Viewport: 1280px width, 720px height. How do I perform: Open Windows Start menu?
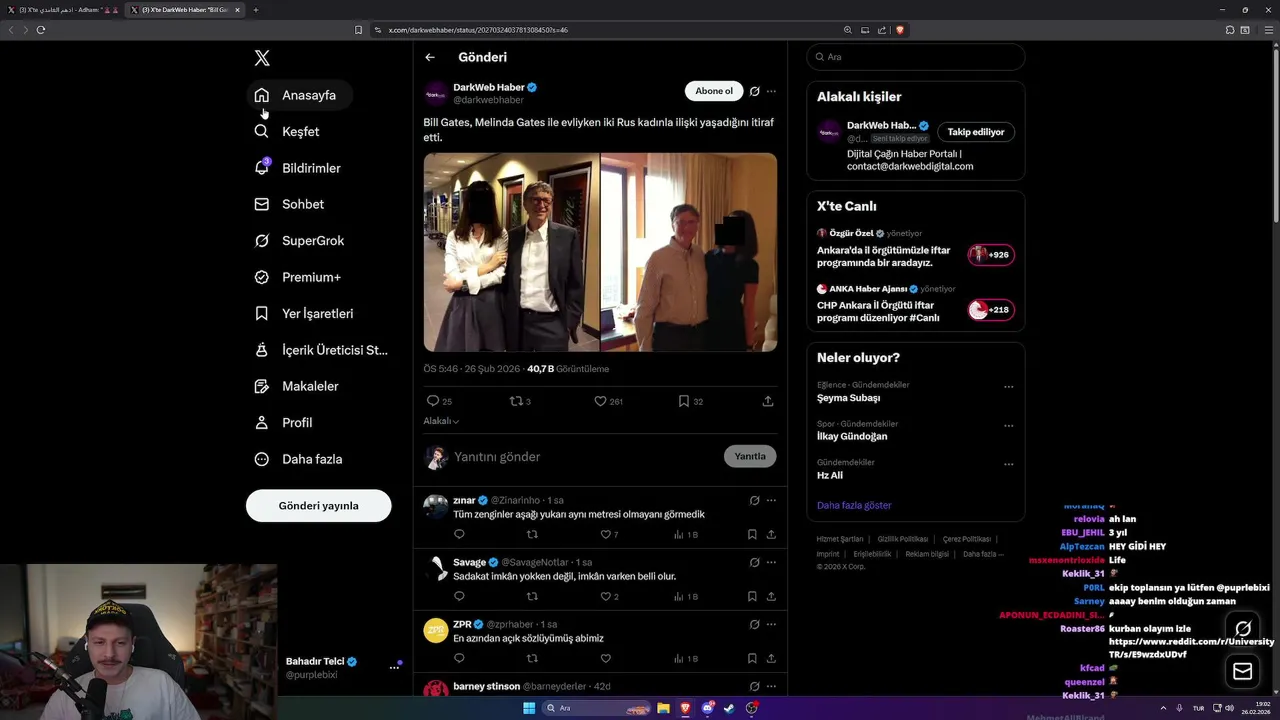pyautogui.click(x=529, y=708)
